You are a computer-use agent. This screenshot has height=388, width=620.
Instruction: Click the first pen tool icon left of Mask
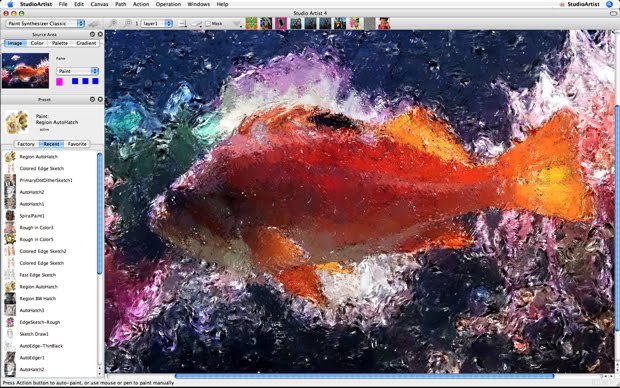[x=183, y=23]
